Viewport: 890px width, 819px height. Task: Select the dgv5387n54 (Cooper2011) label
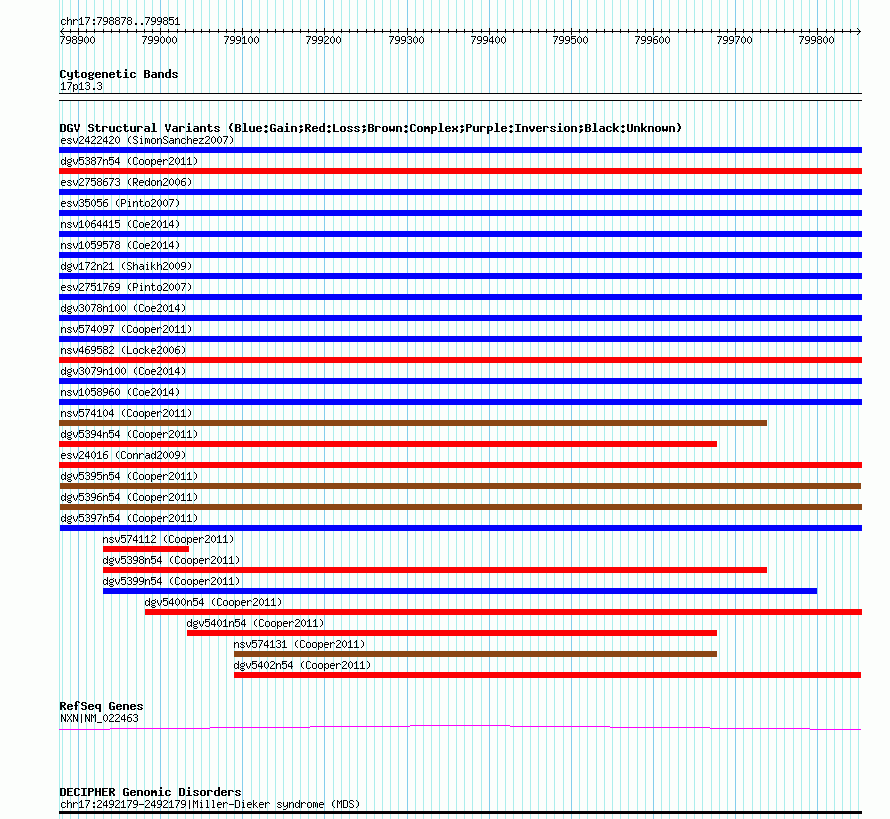click(x=129, y=161)
